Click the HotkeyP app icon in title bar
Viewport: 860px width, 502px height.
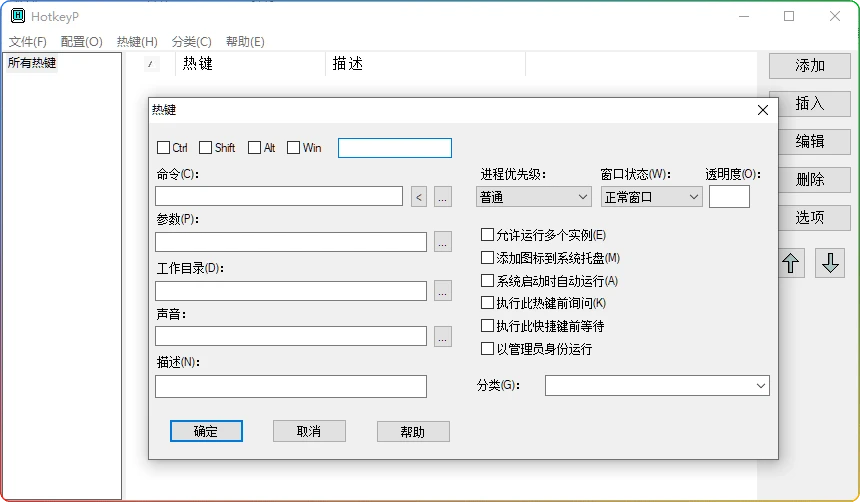click(18, 16)
